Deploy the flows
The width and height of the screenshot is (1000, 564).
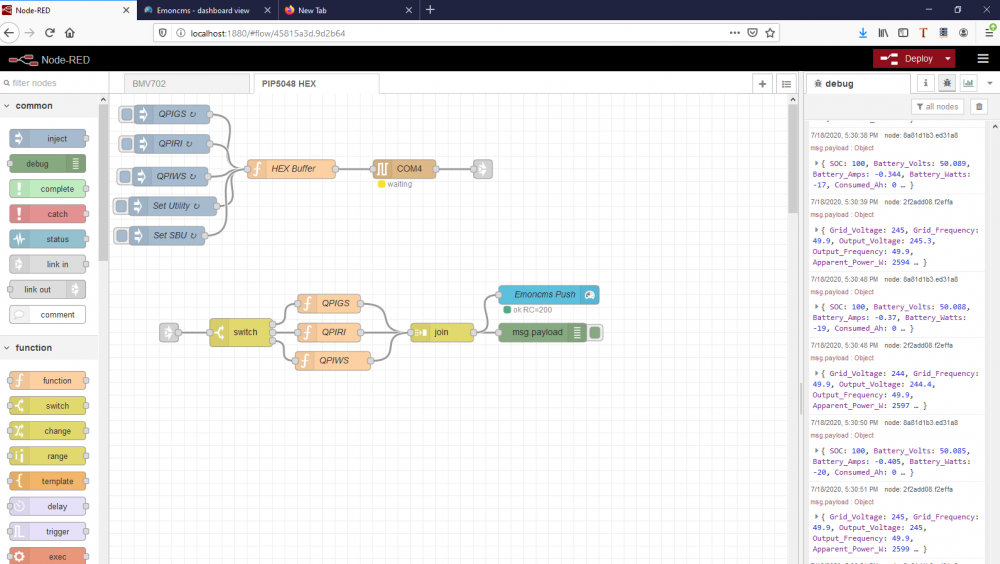pyautogui.click(x=907, y=59)
